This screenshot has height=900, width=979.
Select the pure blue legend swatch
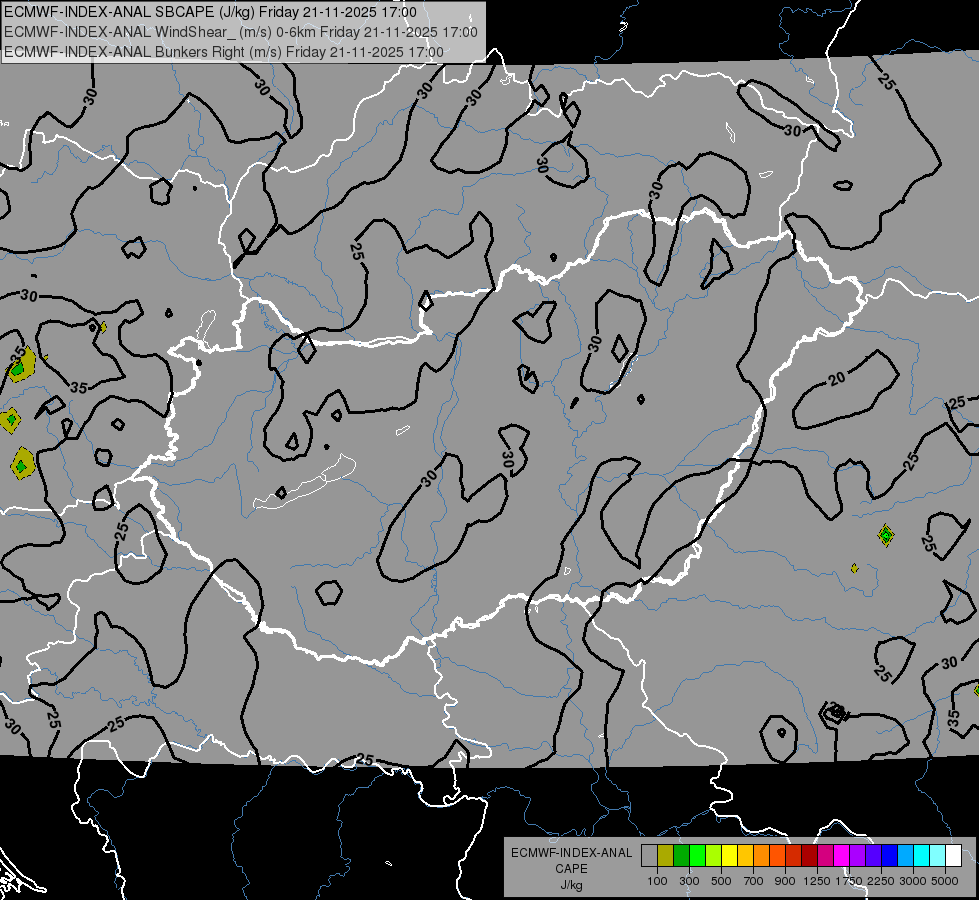[889, 856]
